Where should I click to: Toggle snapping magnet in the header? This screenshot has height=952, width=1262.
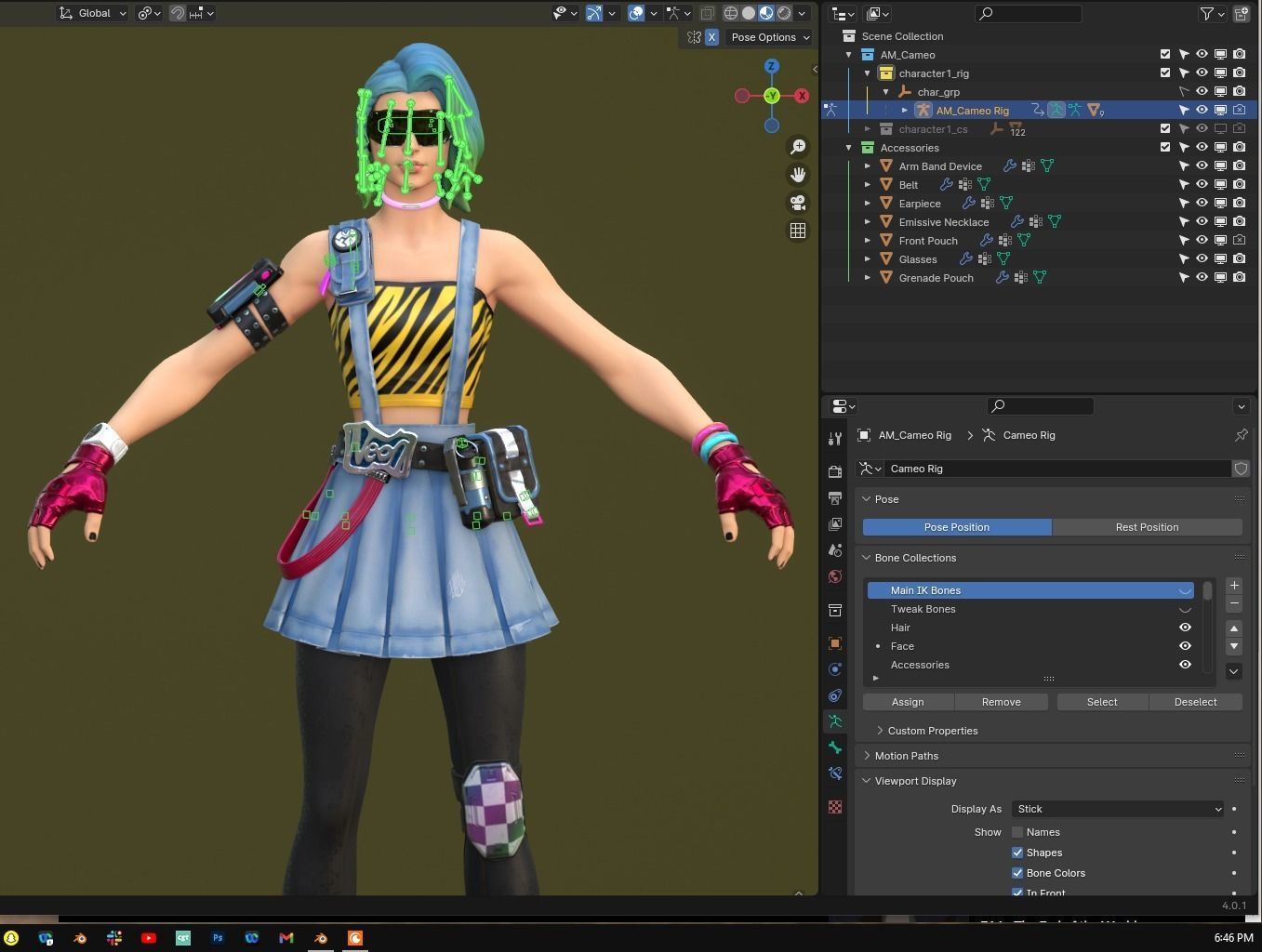point(177,13)
